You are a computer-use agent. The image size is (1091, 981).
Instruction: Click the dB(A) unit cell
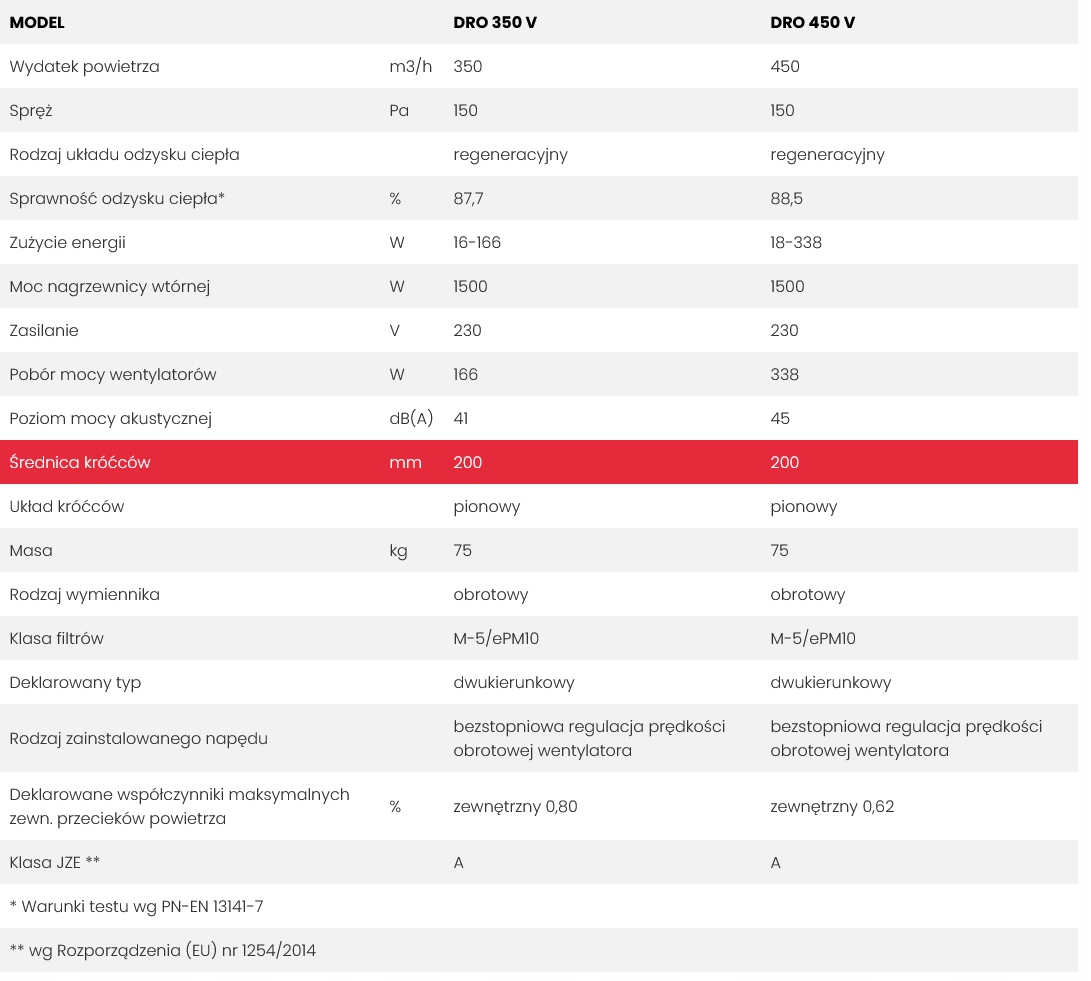[411, 418]
